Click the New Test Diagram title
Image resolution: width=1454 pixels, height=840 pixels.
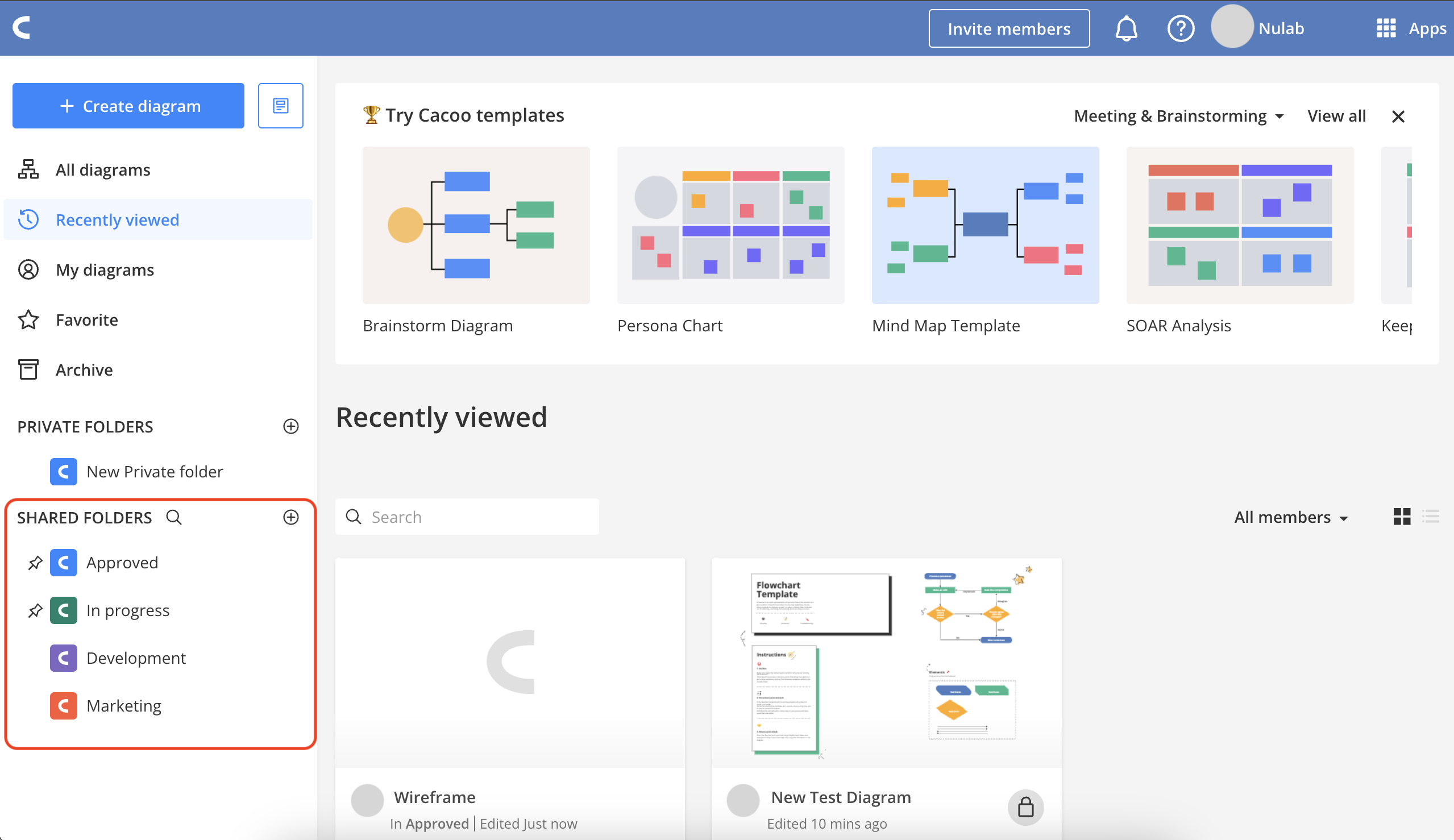tap(841, 797)
